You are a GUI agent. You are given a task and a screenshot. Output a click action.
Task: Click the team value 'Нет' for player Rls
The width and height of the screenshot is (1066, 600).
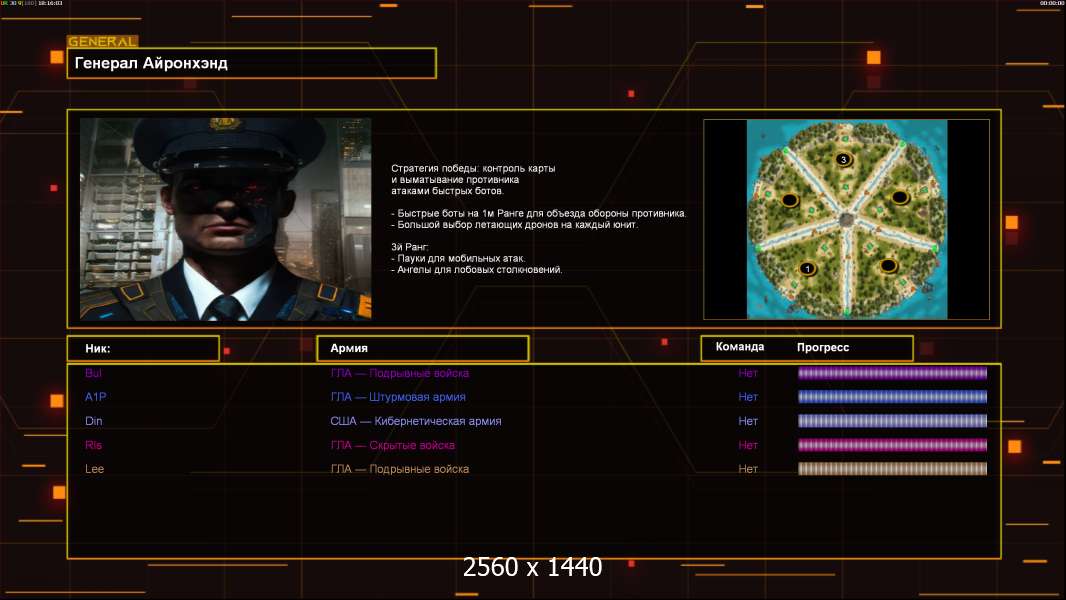pos(748,445)
